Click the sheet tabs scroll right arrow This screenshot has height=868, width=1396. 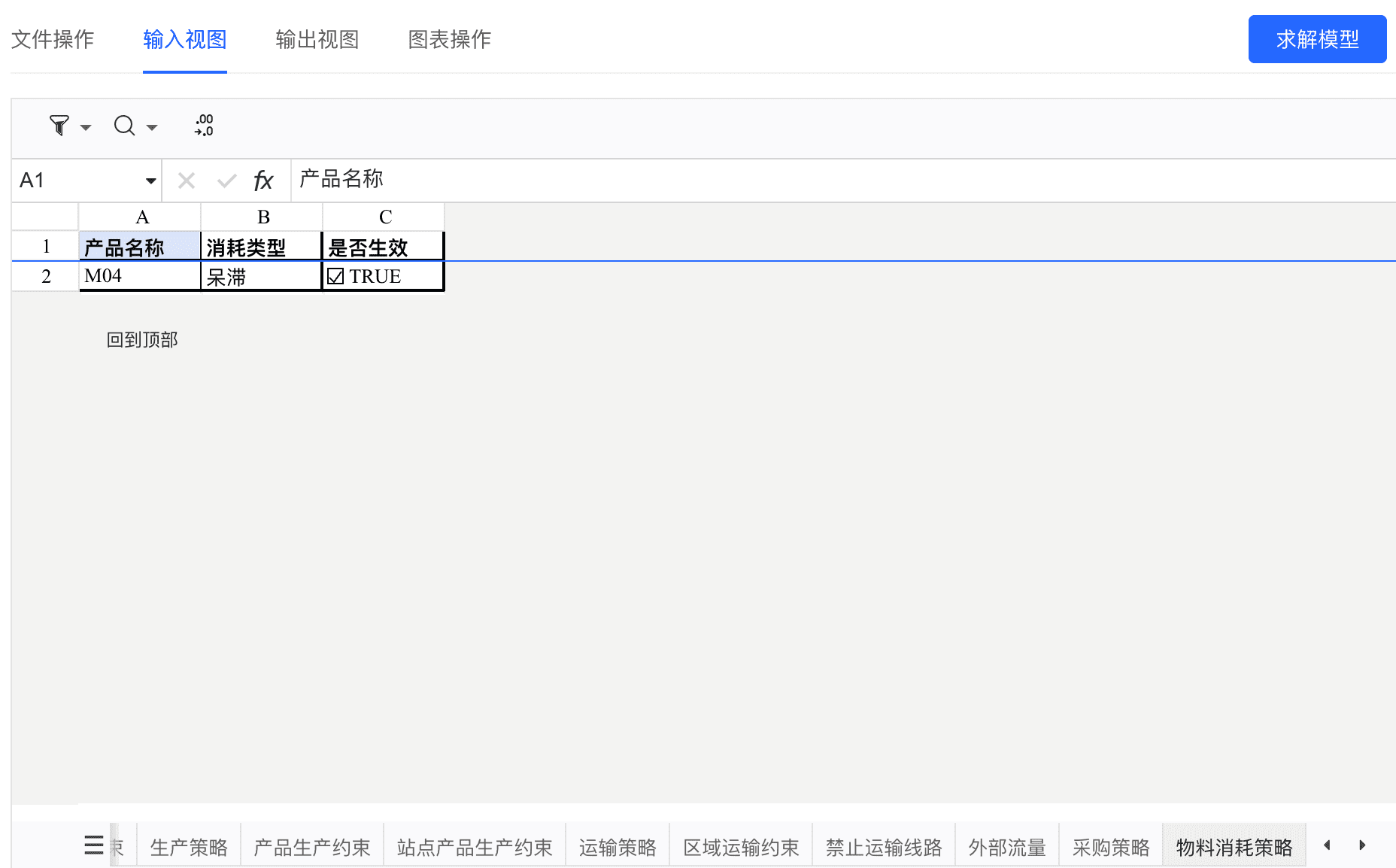coord(1362,845)
